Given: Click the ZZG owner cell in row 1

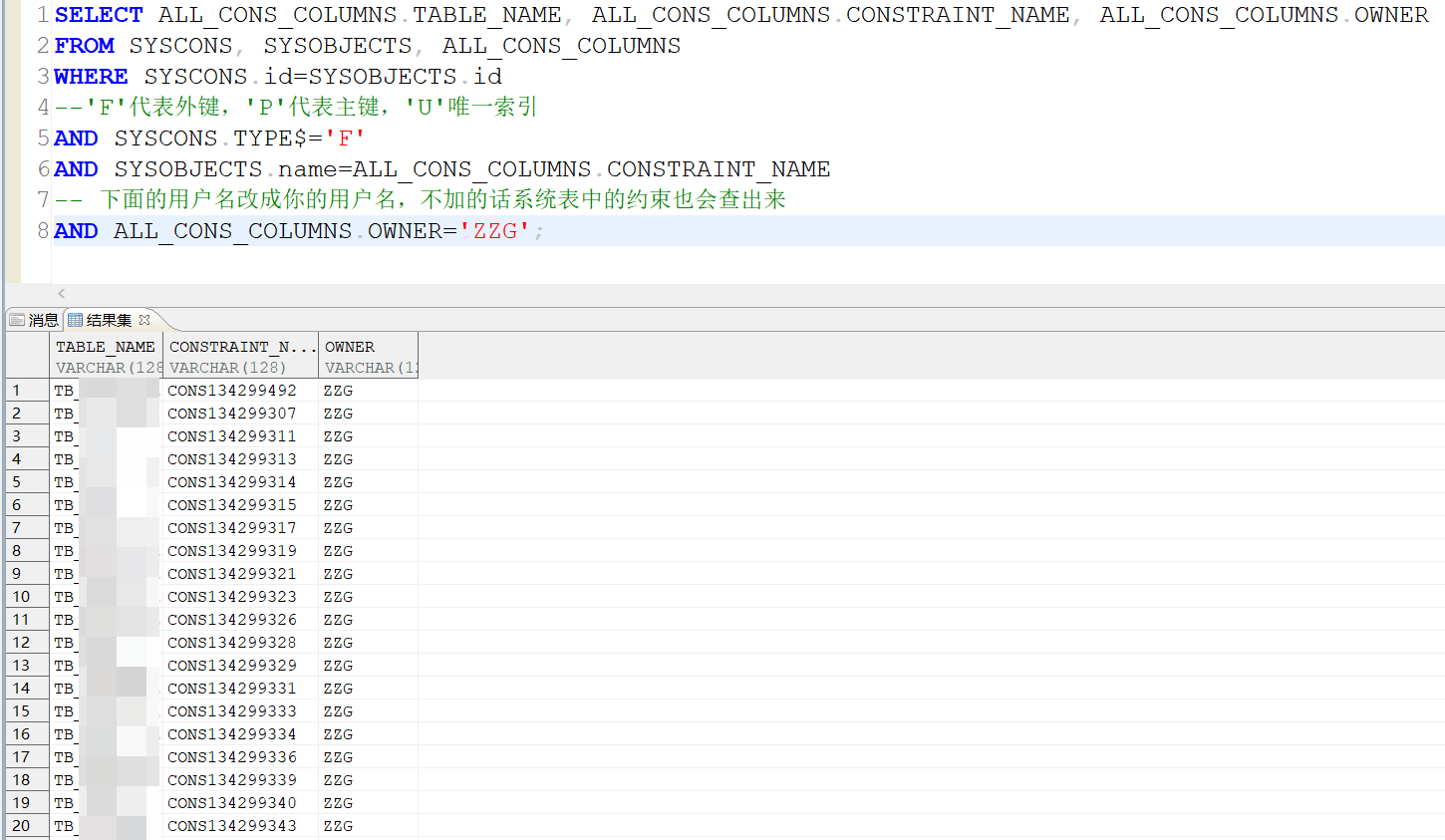Looking at the screenshot, I should point(368,391).
